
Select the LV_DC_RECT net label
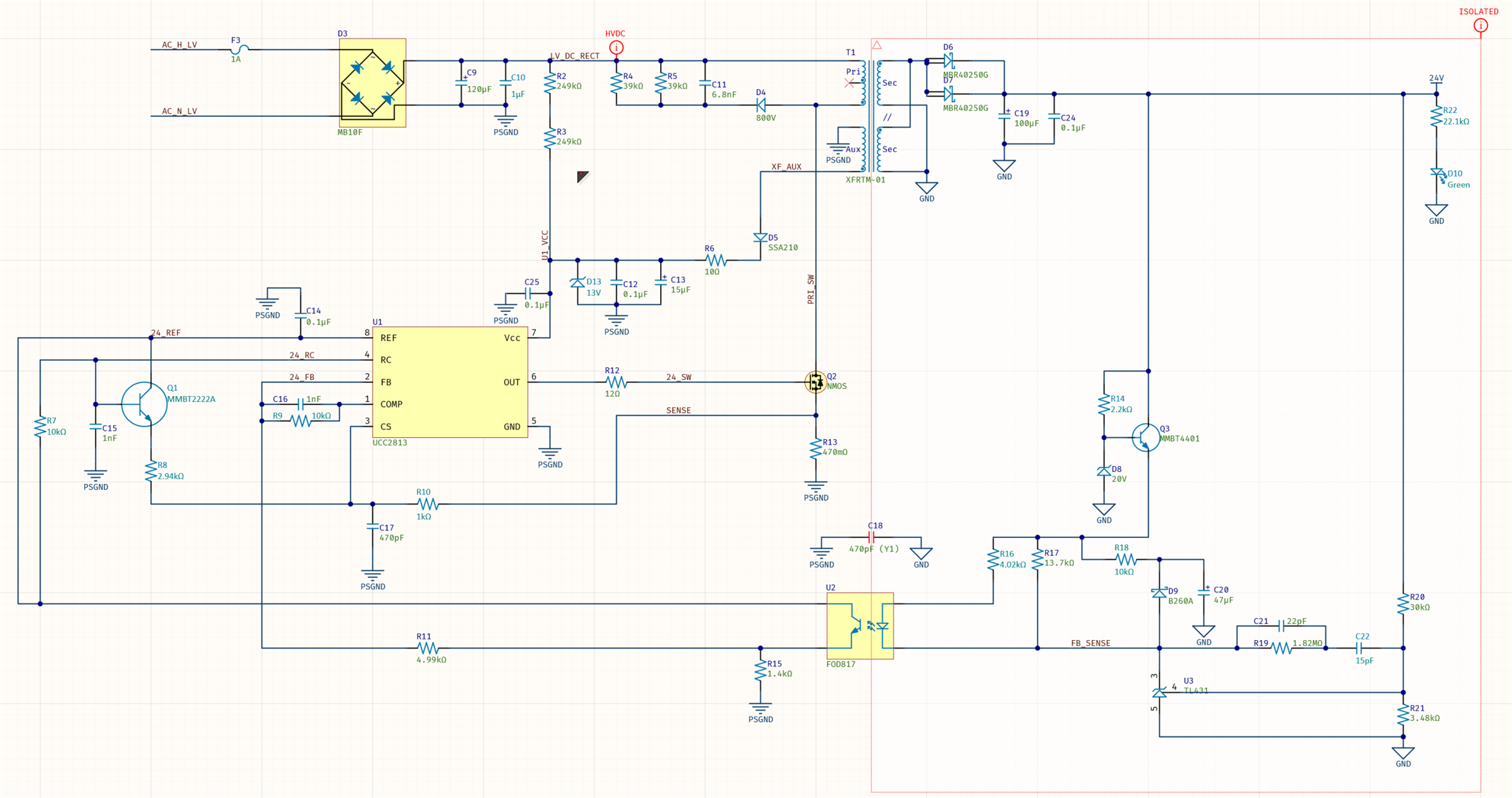(x=575, y=56)
